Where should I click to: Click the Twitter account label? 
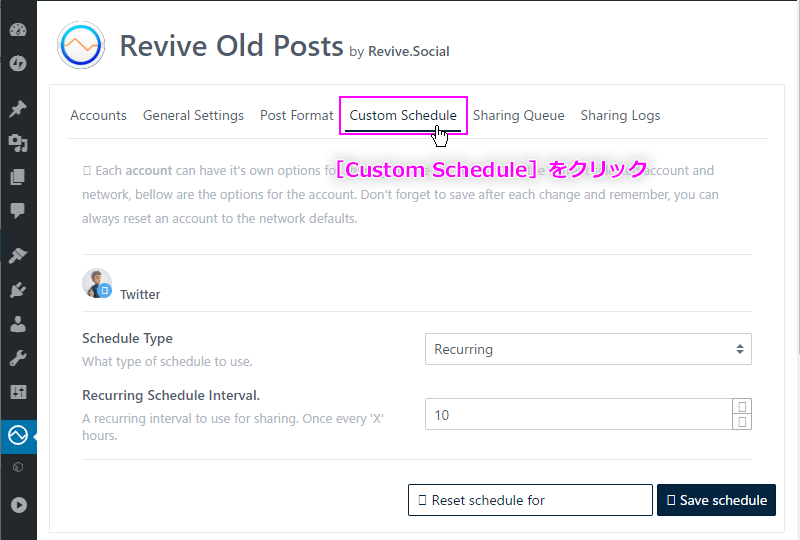coord(140,294)
